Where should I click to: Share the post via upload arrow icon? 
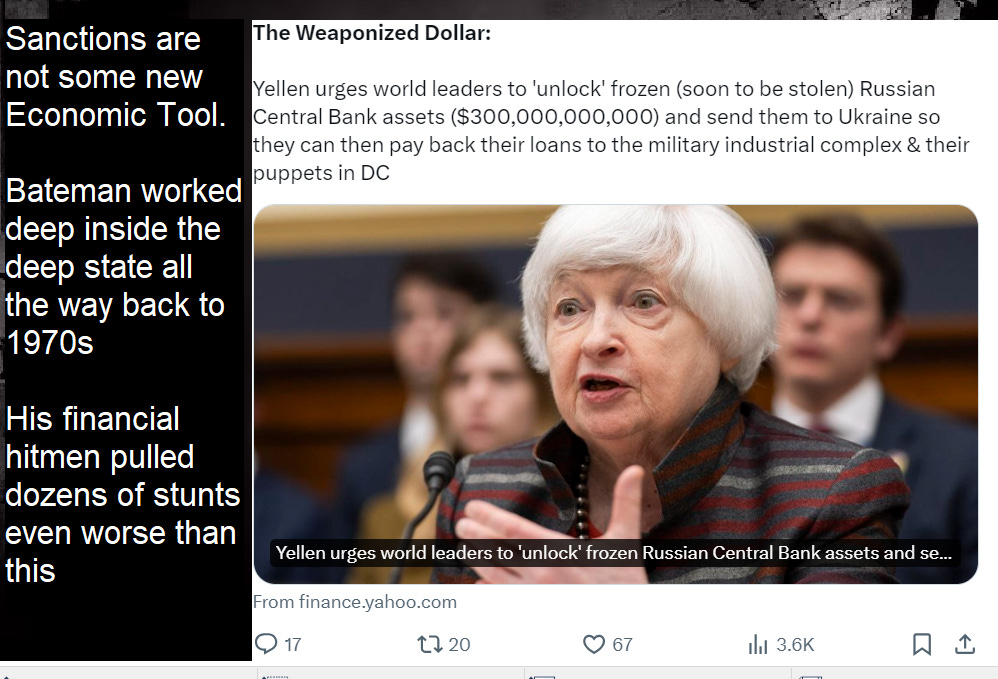pyautogui.click(x=965, y=644)
